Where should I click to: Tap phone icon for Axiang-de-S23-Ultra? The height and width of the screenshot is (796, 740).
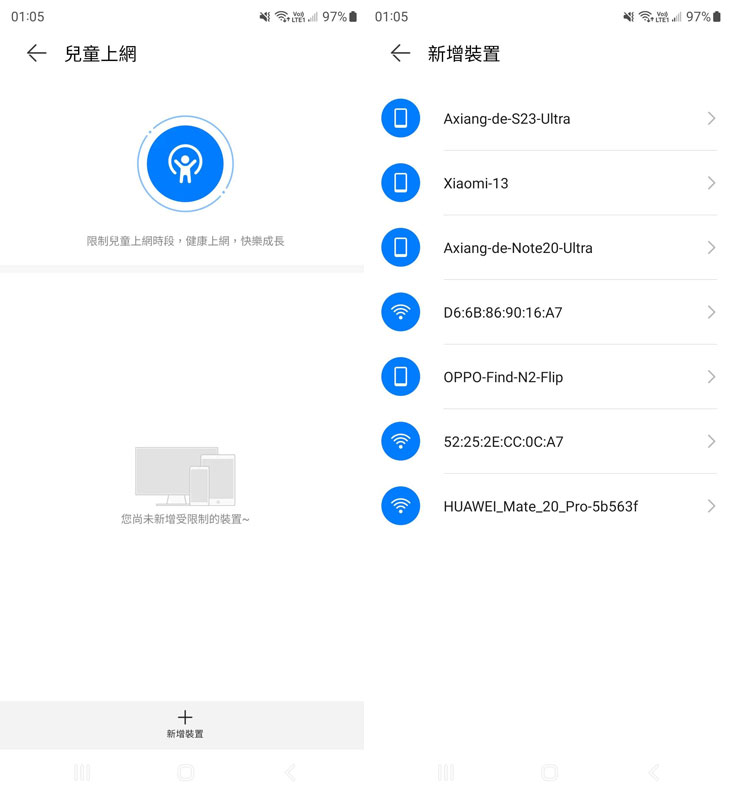pyautogui.click(x=400, y=118)
